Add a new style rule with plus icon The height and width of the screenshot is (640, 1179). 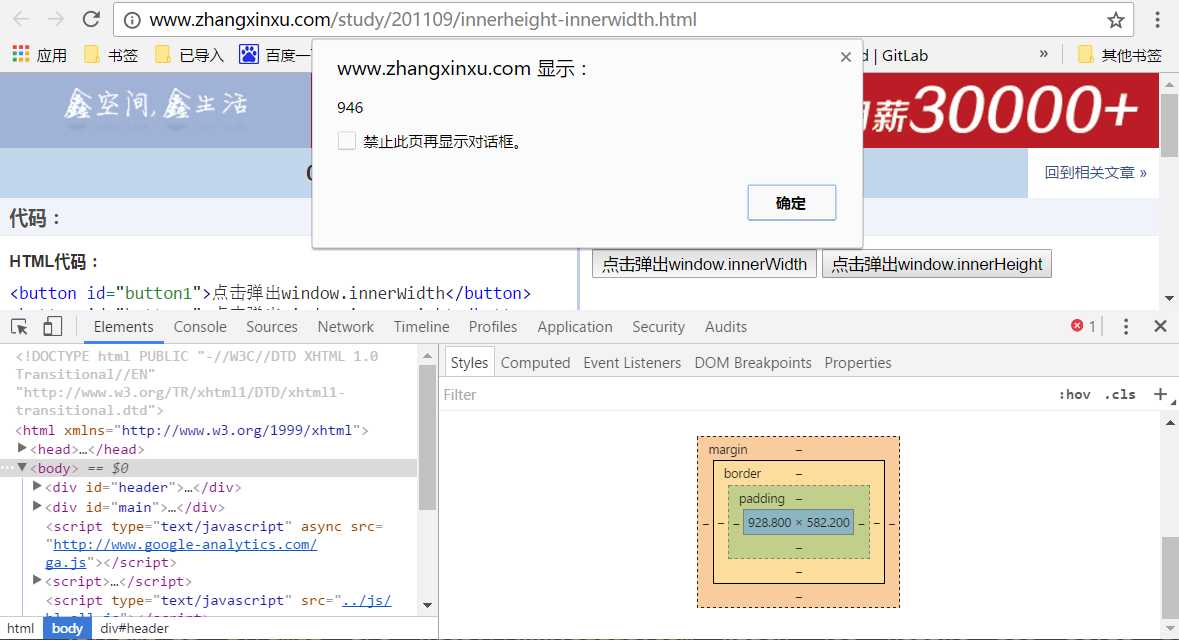[1160, 395]
